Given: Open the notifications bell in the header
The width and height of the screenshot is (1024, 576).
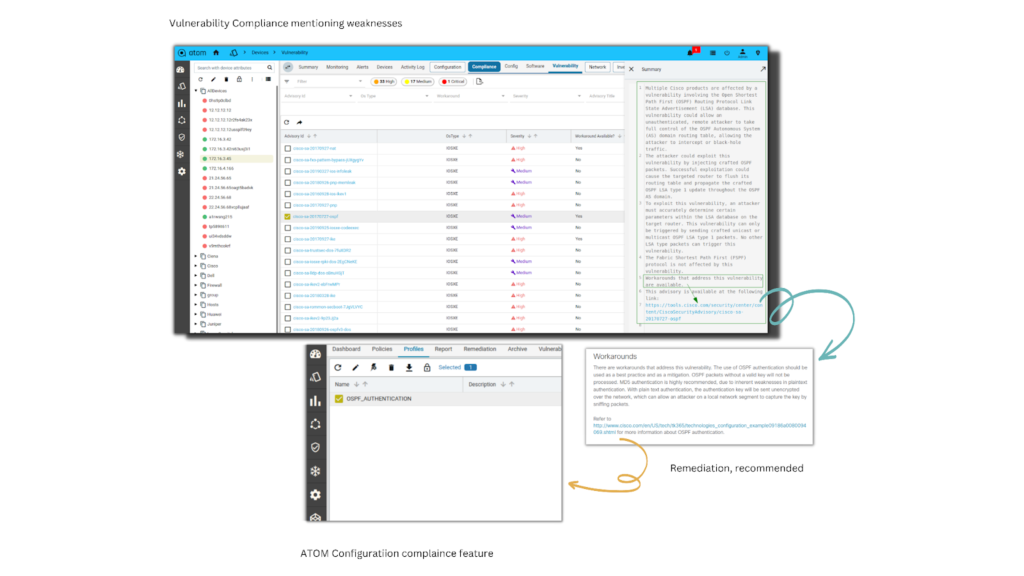Looking at the screenshot, I should [691, 52].
